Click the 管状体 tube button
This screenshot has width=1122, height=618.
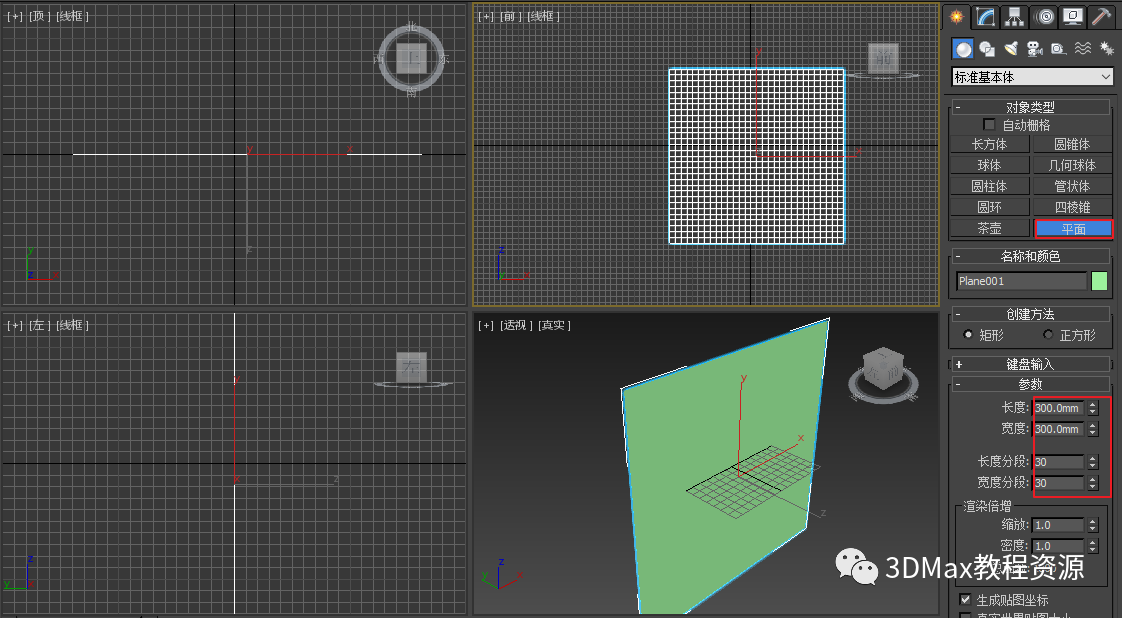[x=1072, y=186]
